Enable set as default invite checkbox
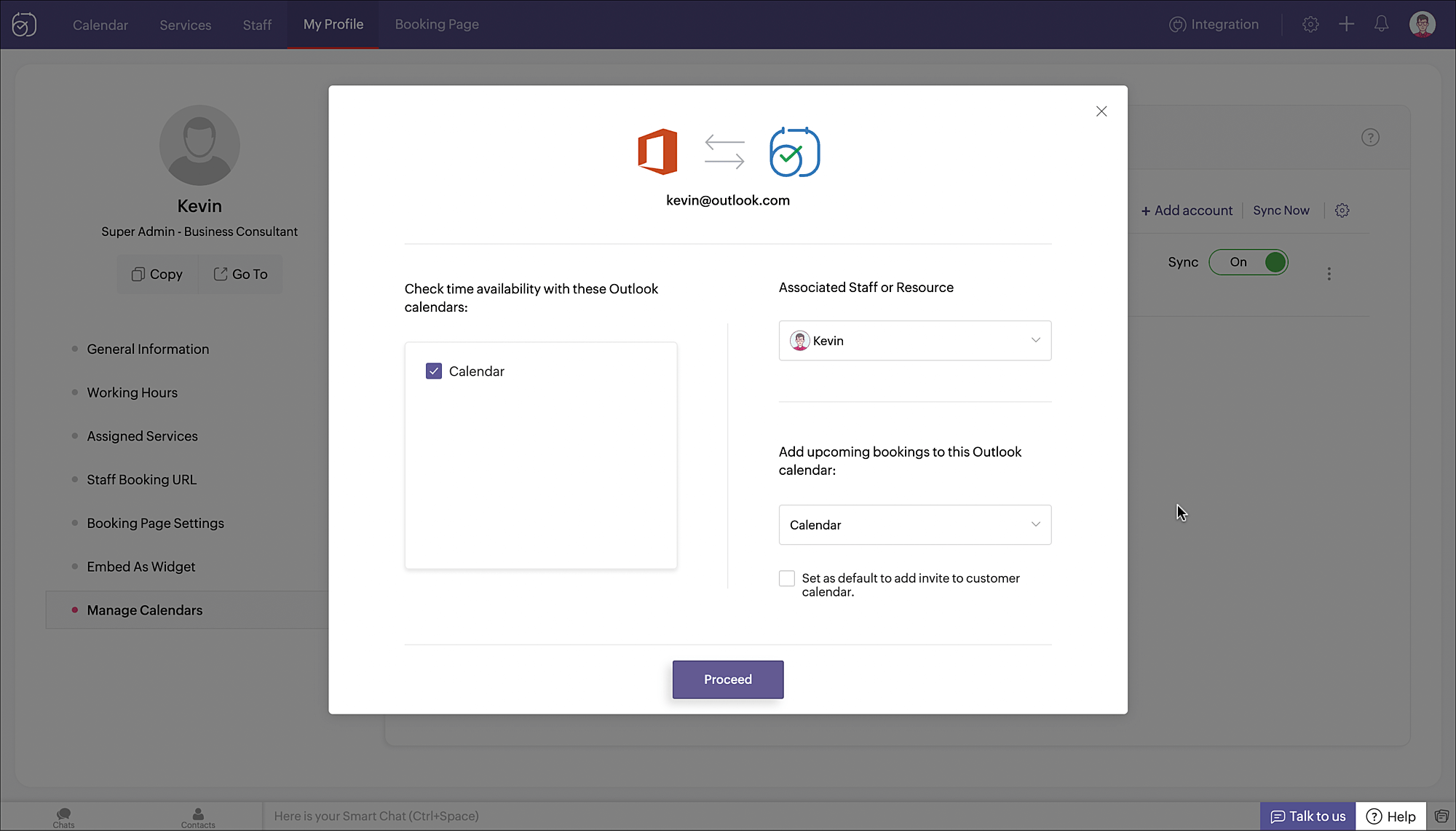This screenshot has height=831, width=1456. coord(787,578)
